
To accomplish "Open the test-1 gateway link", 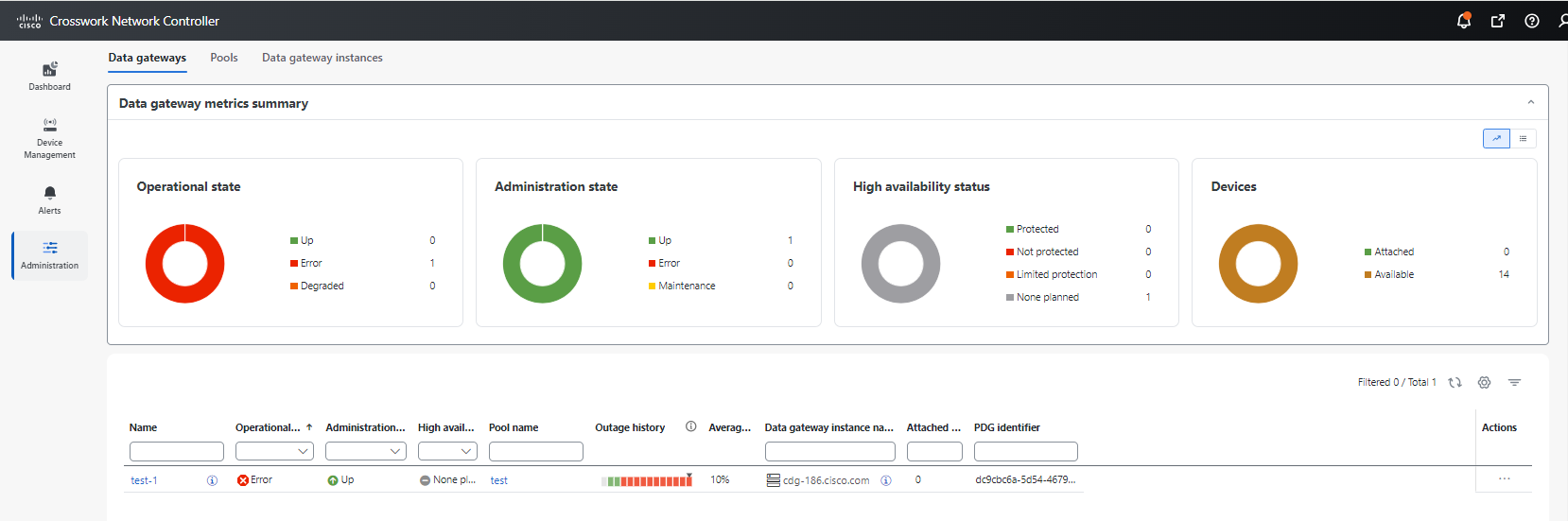I will 144,480.
